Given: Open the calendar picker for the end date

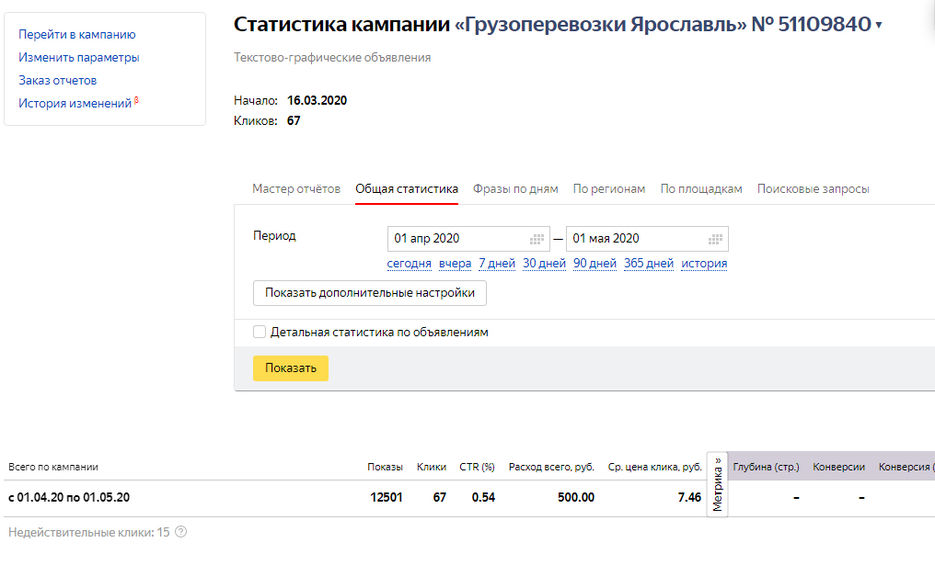Looking at the screenshot, I should coord(713,238).
